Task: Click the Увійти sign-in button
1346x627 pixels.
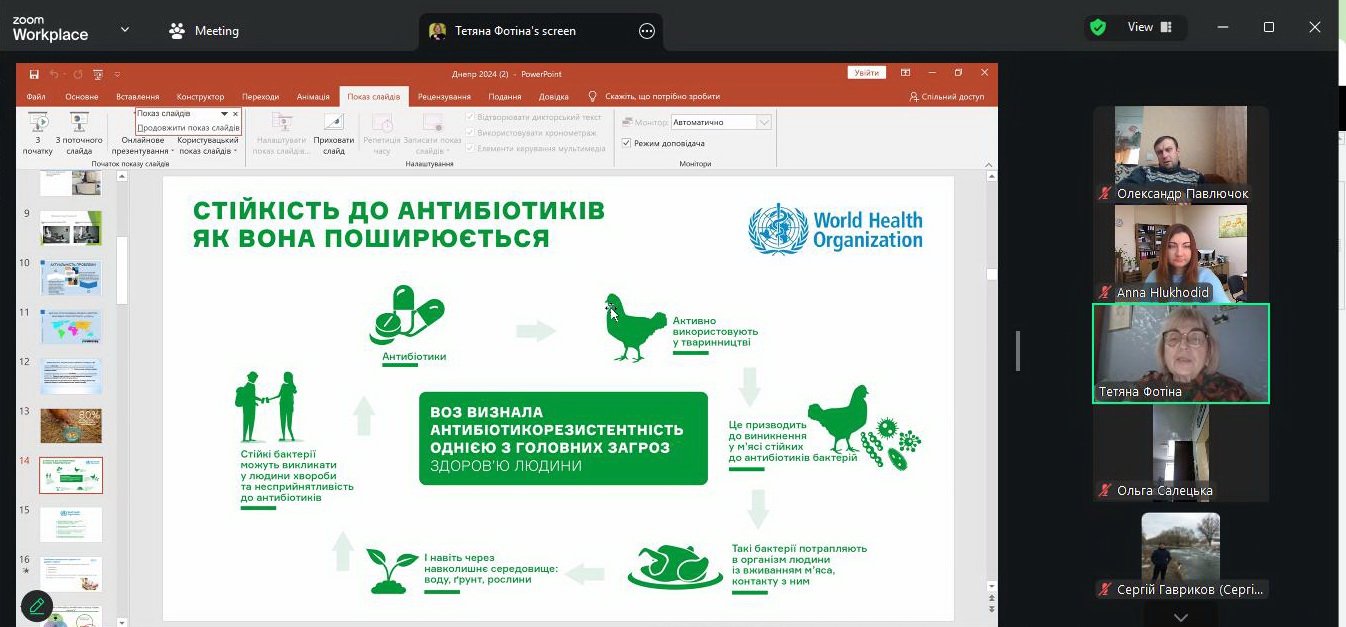Action: pyautogui.click(x=866, y=73)
